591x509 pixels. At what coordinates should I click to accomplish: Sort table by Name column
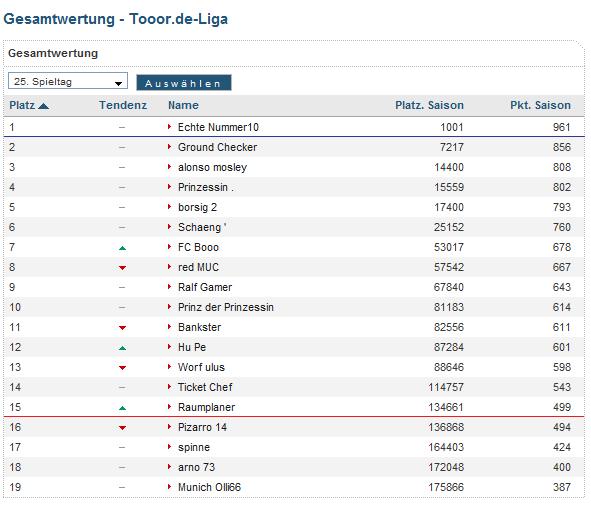click(x=183, y=105)
